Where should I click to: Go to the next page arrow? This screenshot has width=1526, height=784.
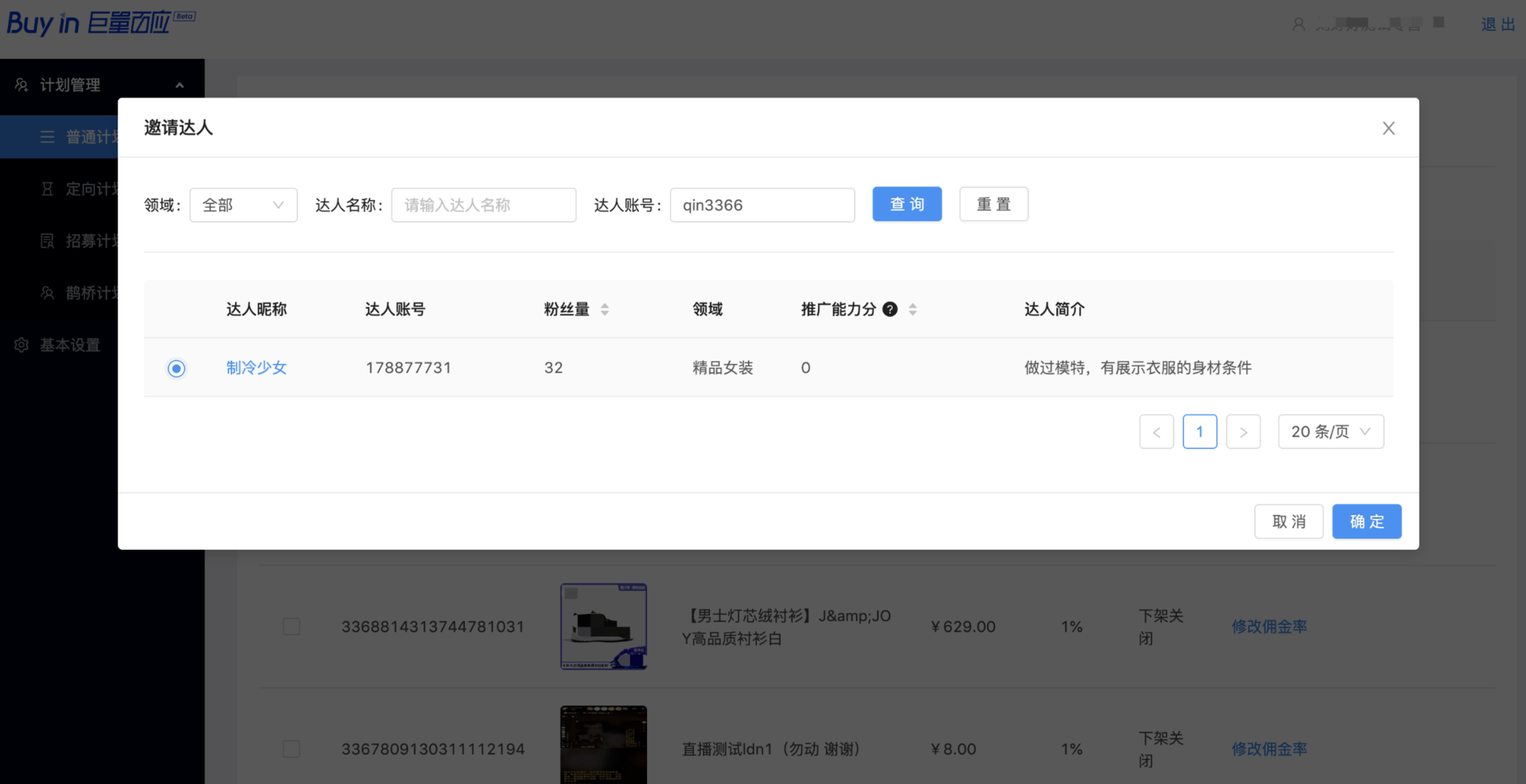click(x=1243, y=431)
